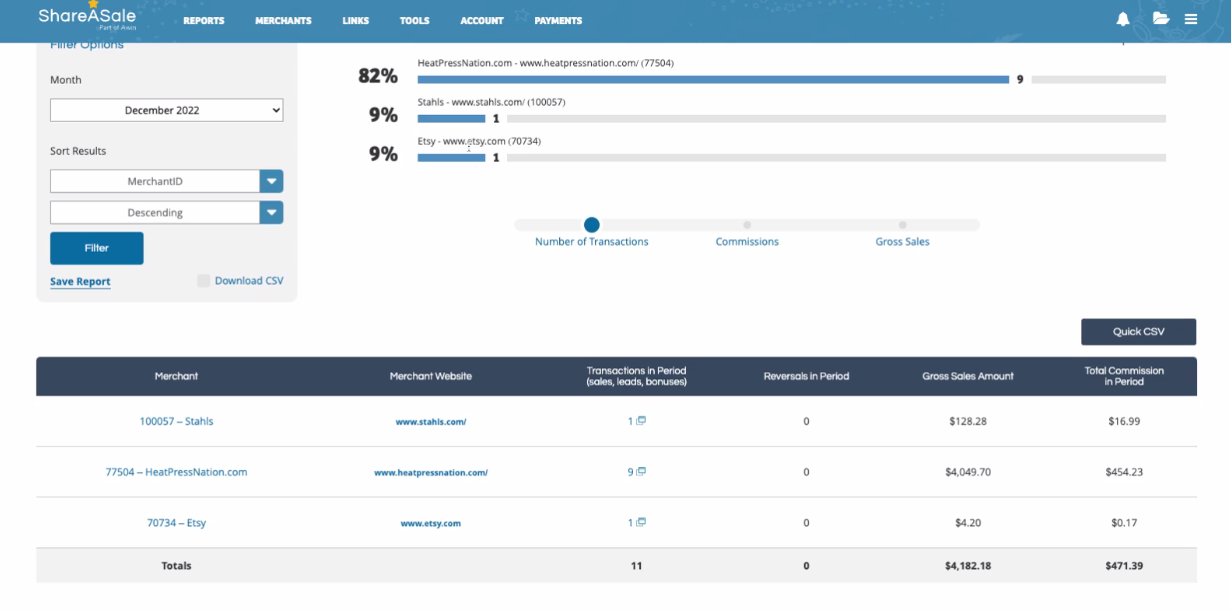Open transaction details popup icon for Etsy row
The height and width of the screenshot is (611, 1231).
[x=641, y=522]
